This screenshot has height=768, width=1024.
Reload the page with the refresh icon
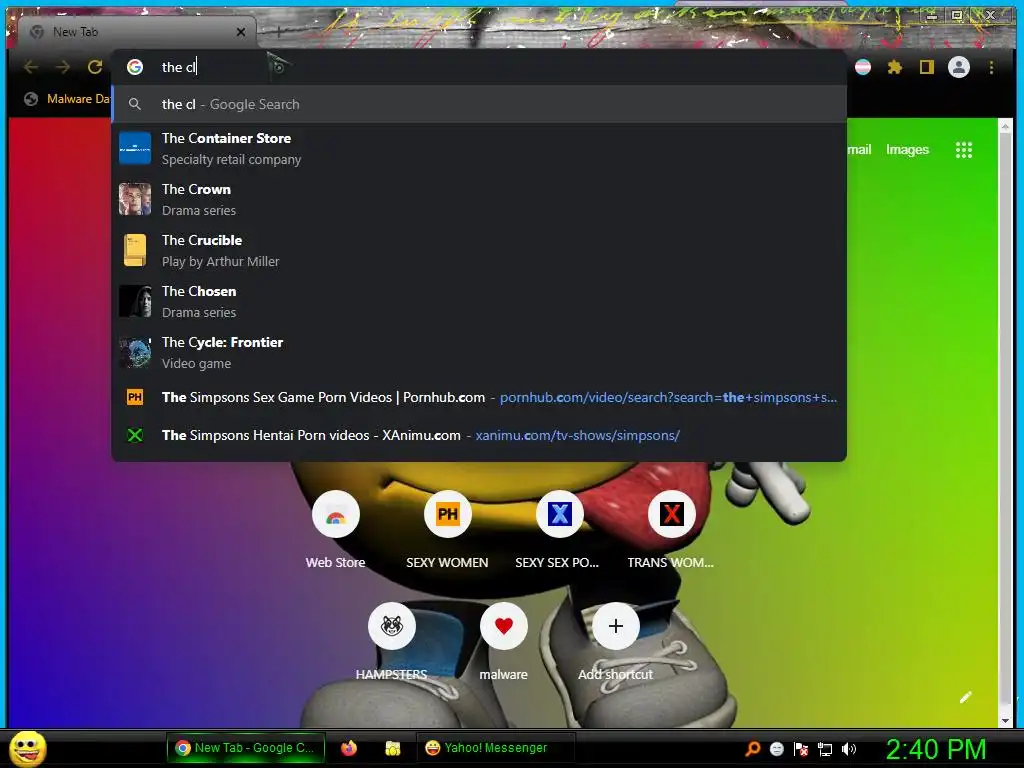pyautogui.click(x=95, y=67)
